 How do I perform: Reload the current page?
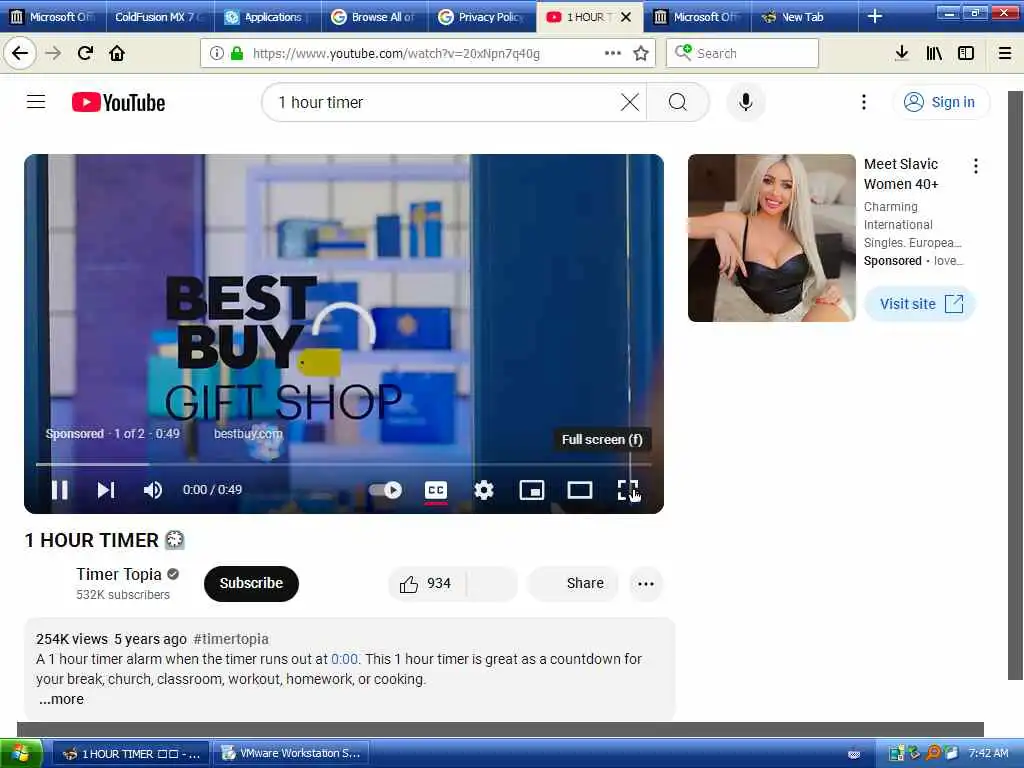click(85, 53)
